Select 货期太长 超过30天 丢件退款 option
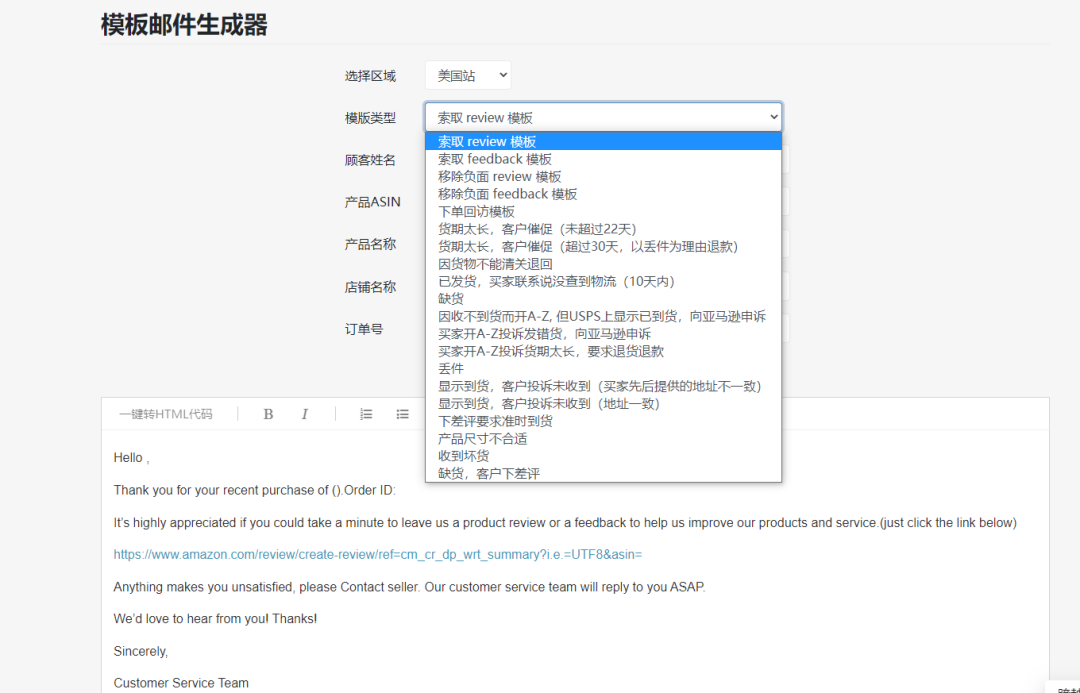Image resolution: width=1080 pixels, height=693 pixels. click(x=603, y=247)
